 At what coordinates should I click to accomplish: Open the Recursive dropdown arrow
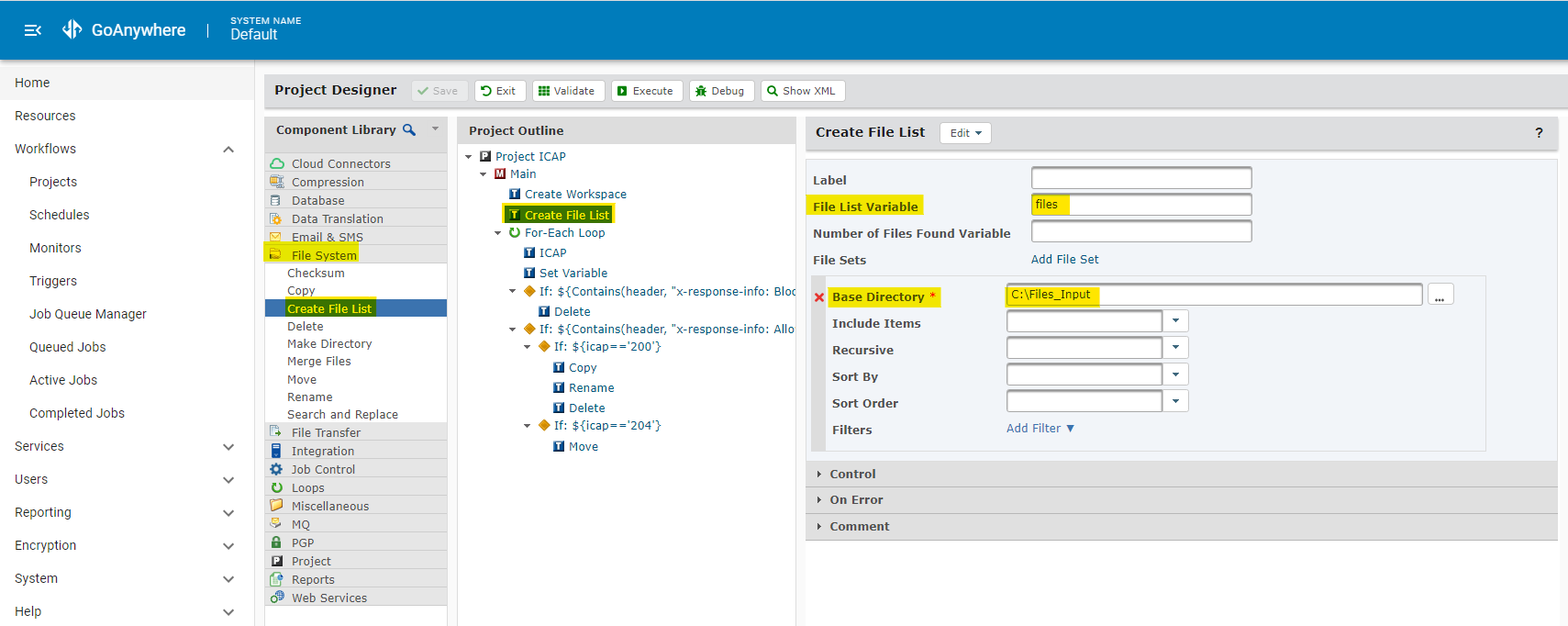[x=1175, y=348]
